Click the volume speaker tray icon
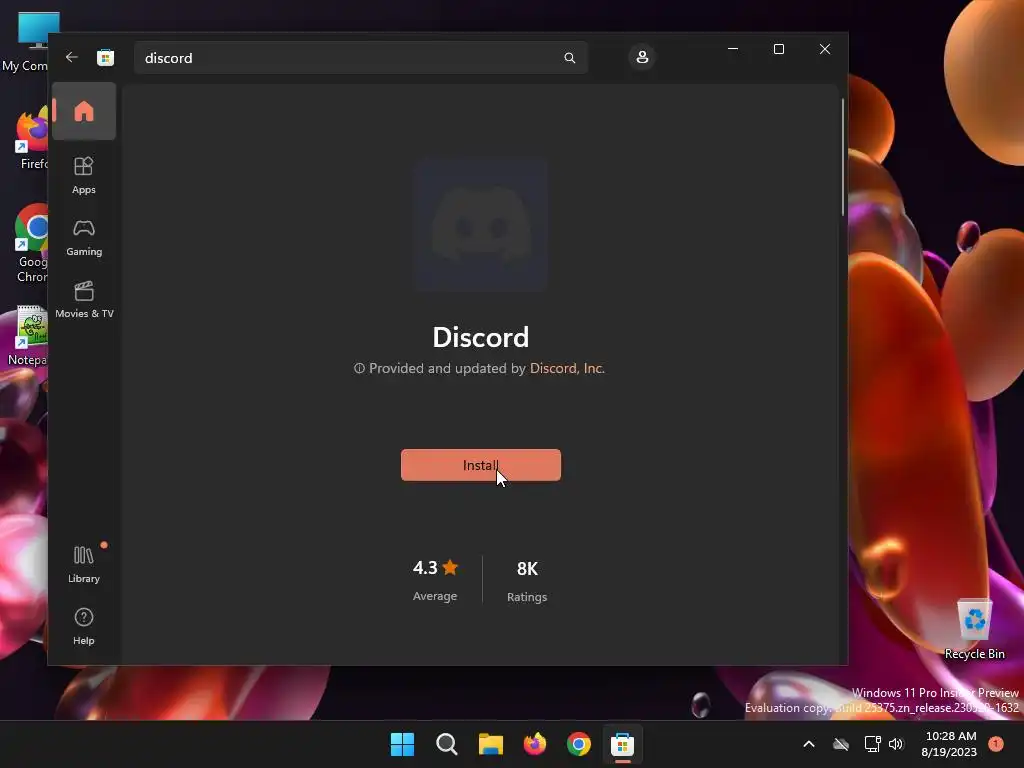The image size is (1024, 768). (x=896, y=744)
